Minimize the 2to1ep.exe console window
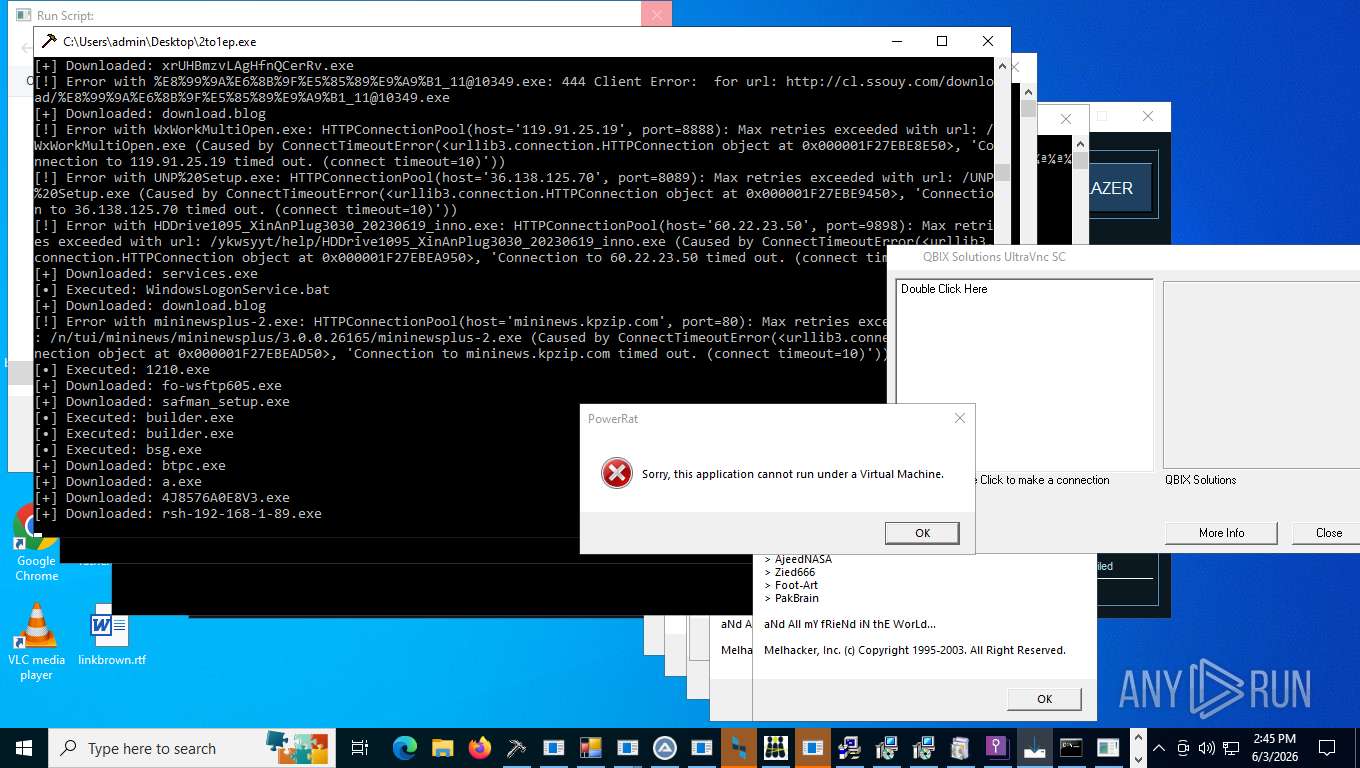Image resolution: width=1360 pixels, height=768 pixels. (896, 41)
